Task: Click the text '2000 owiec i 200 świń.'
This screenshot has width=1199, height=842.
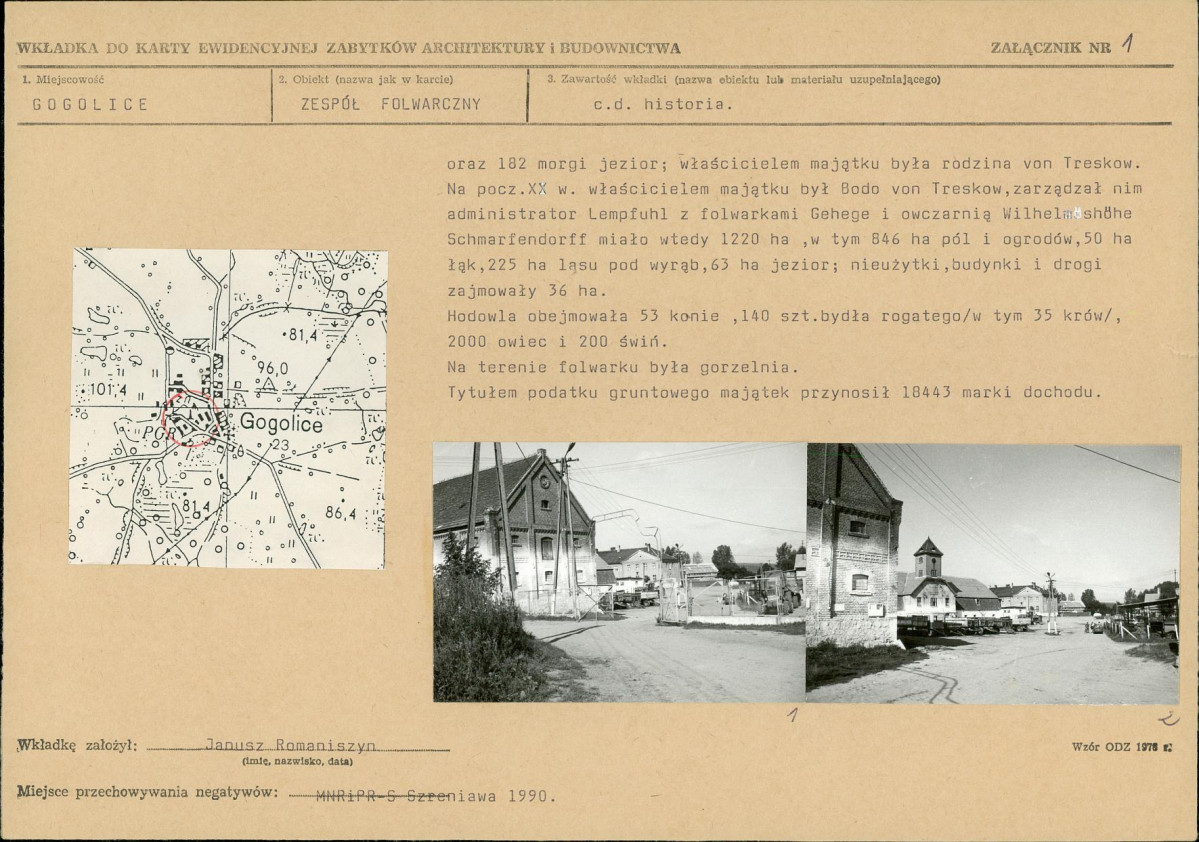Action: click(x=557, y=342)
